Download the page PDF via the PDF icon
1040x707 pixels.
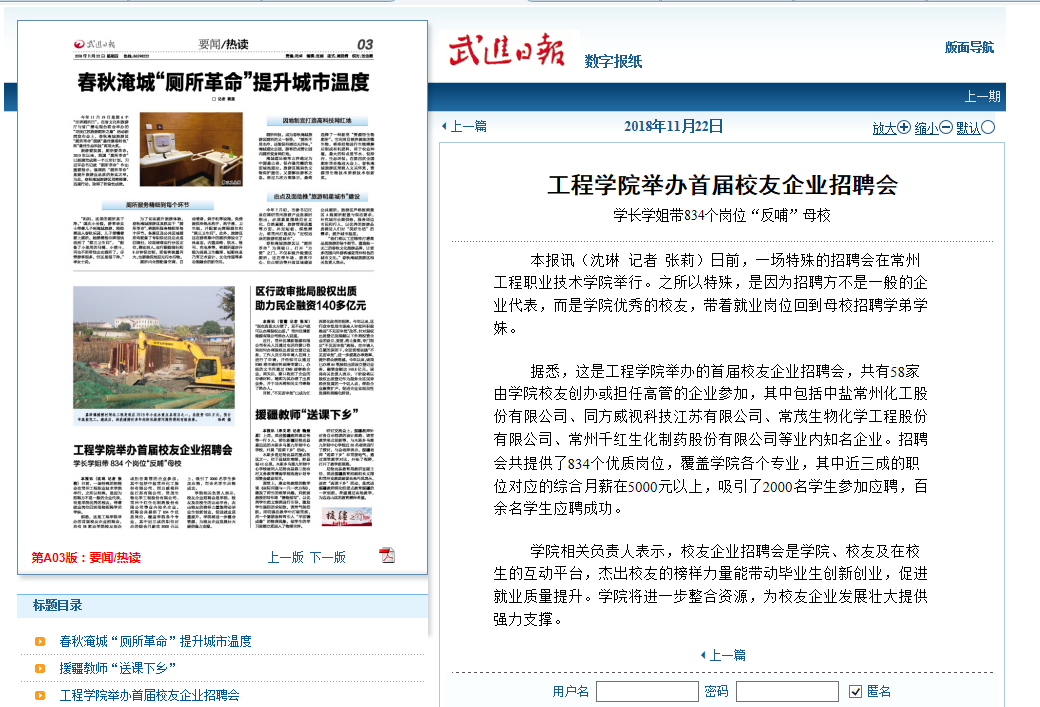387,556
